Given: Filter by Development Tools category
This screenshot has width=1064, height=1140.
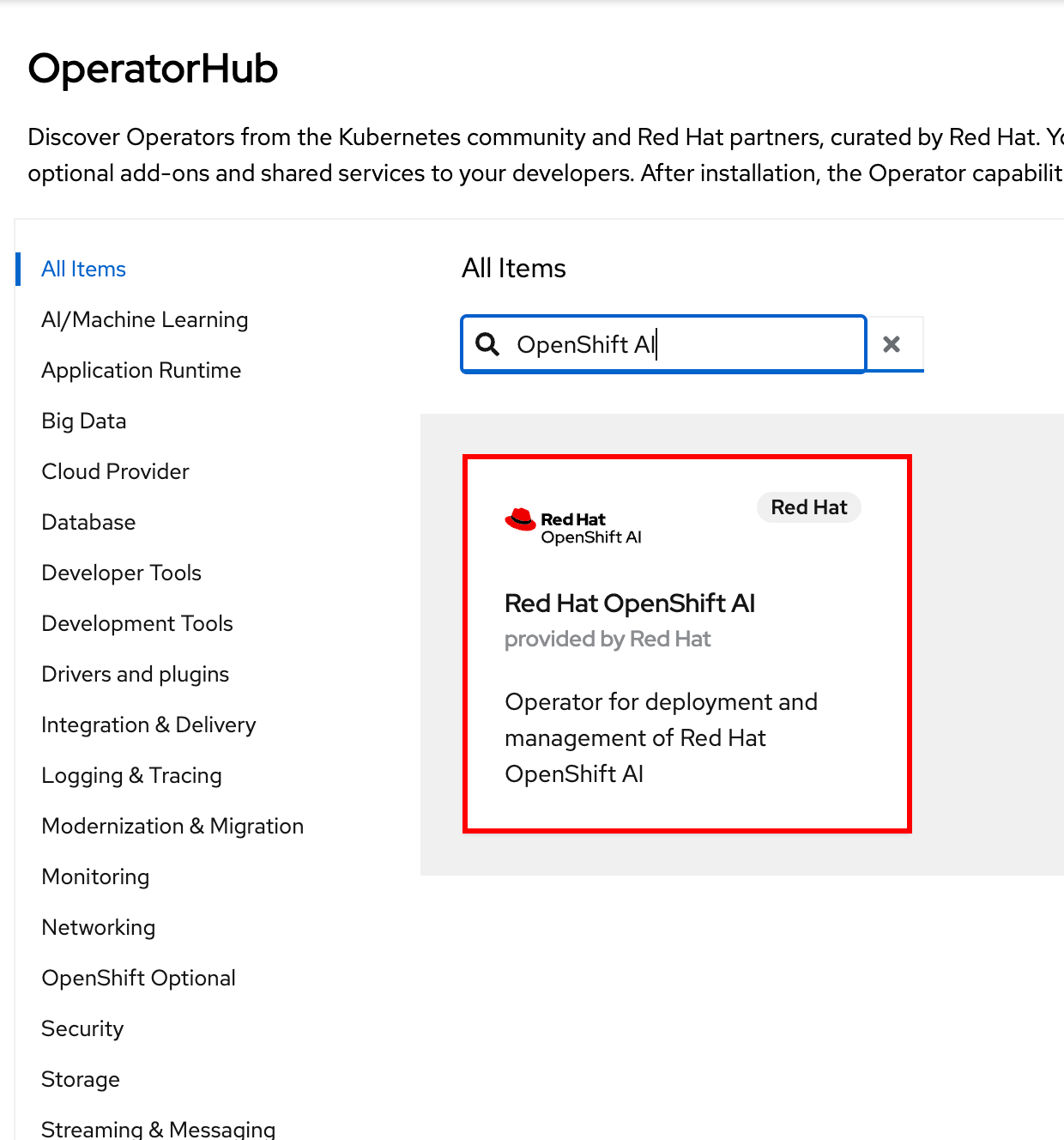Looking at the screenshot, I should pyautogui.click(x=137, y=623).
